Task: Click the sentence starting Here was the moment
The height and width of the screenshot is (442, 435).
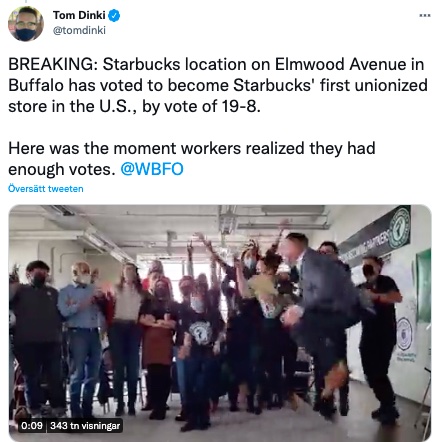Action: [192, 159]
